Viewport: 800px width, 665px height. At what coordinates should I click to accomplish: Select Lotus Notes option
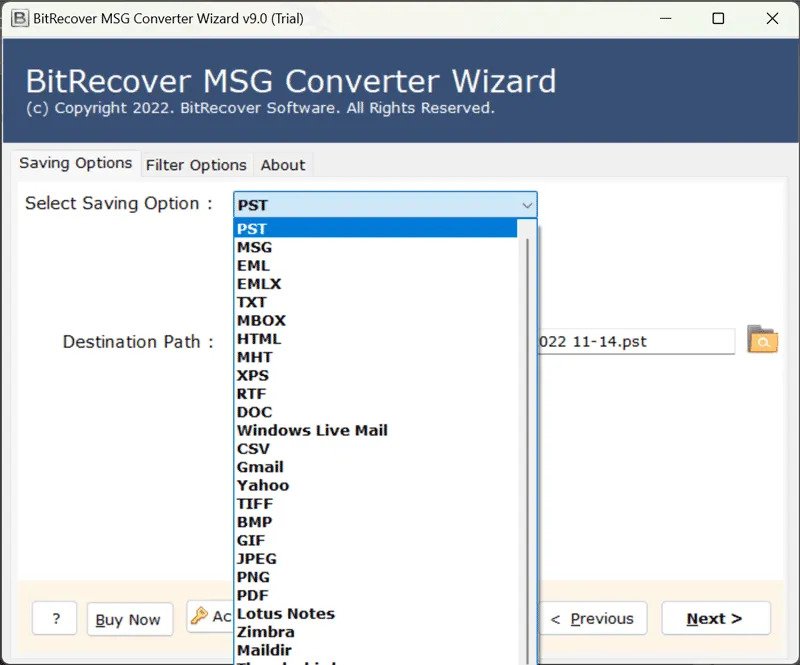pyautogui.click(x=376, y=613)
